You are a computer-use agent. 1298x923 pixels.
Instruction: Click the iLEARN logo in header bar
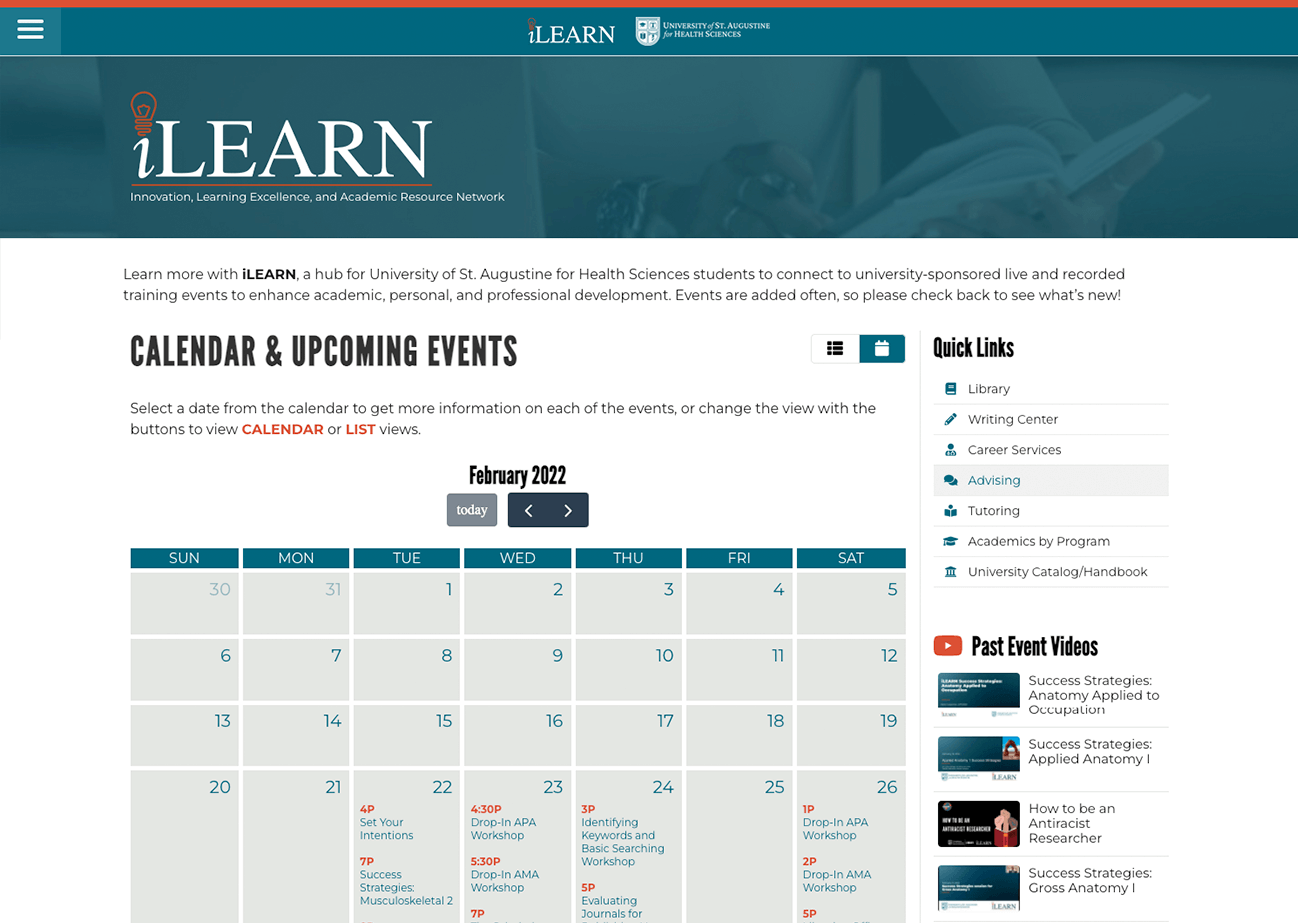click(571, 31)
